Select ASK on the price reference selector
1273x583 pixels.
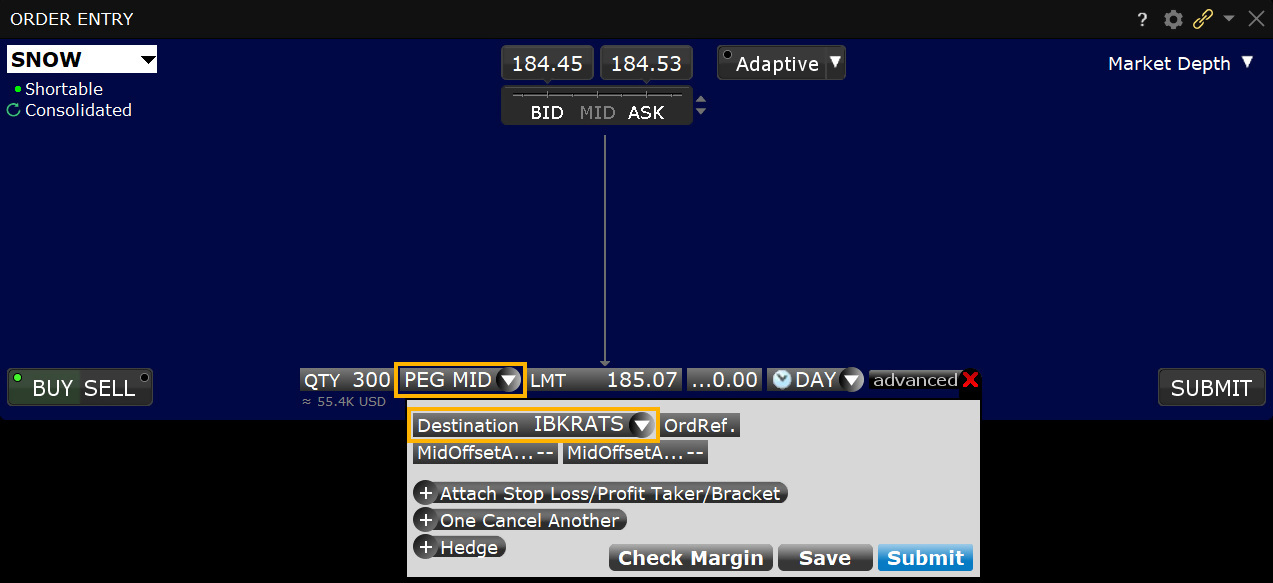[x=646, y=112]
